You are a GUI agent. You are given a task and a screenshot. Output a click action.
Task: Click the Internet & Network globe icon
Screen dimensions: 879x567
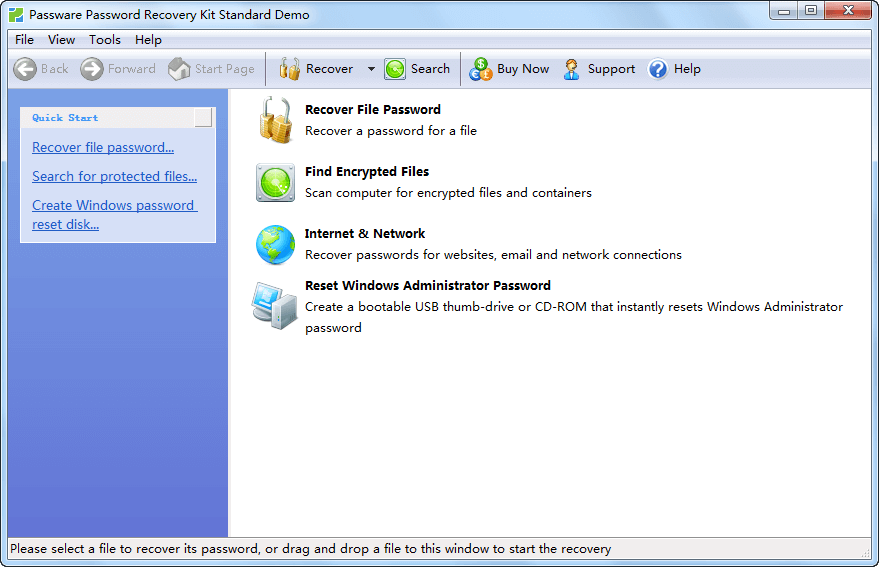pyautogui.click(x=275, y=245)
